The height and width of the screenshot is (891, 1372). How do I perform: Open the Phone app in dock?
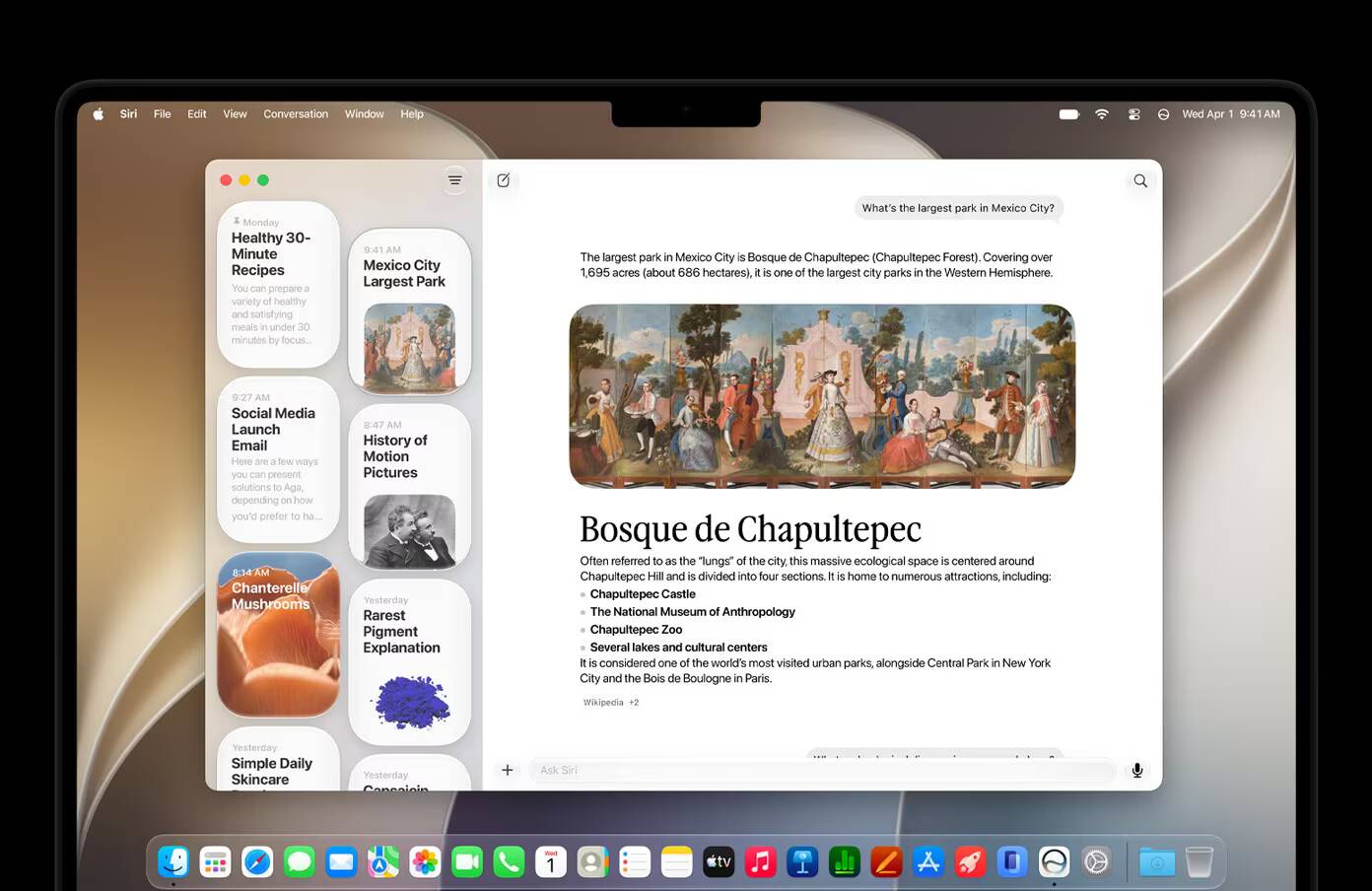coord(509,862)
